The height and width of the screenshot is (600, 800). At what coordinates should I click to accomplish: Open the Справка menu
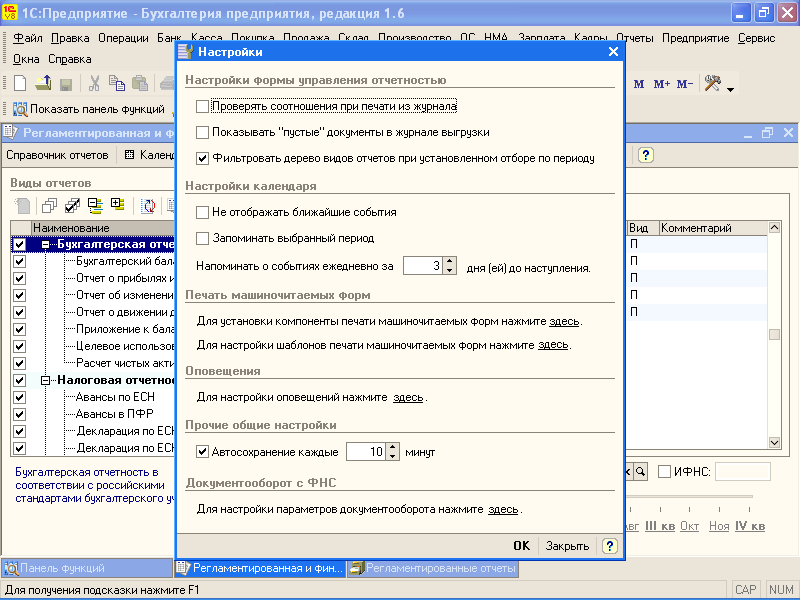(70, 59)
